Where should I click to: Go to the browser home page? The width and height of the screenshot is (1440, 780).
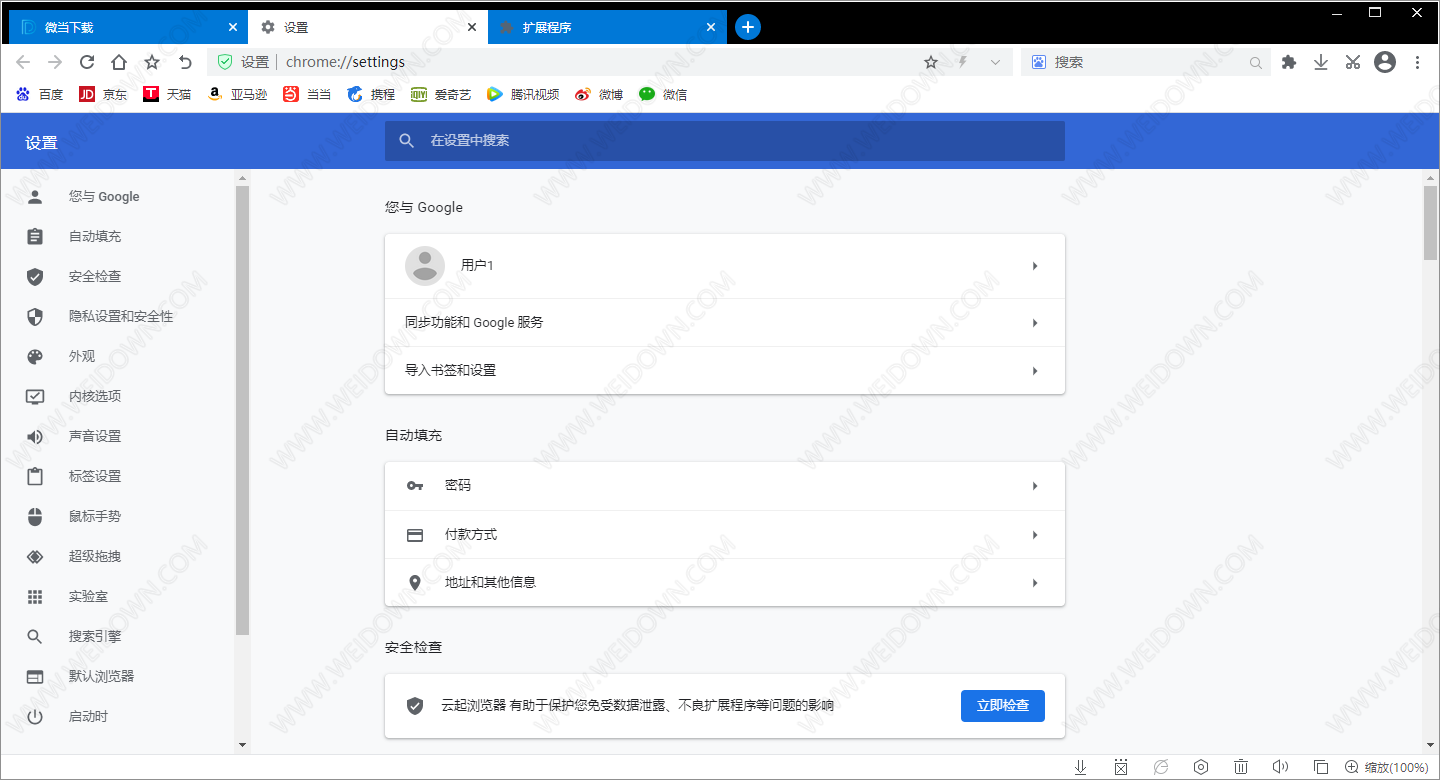pyautogui.click(x=119, y=62)
